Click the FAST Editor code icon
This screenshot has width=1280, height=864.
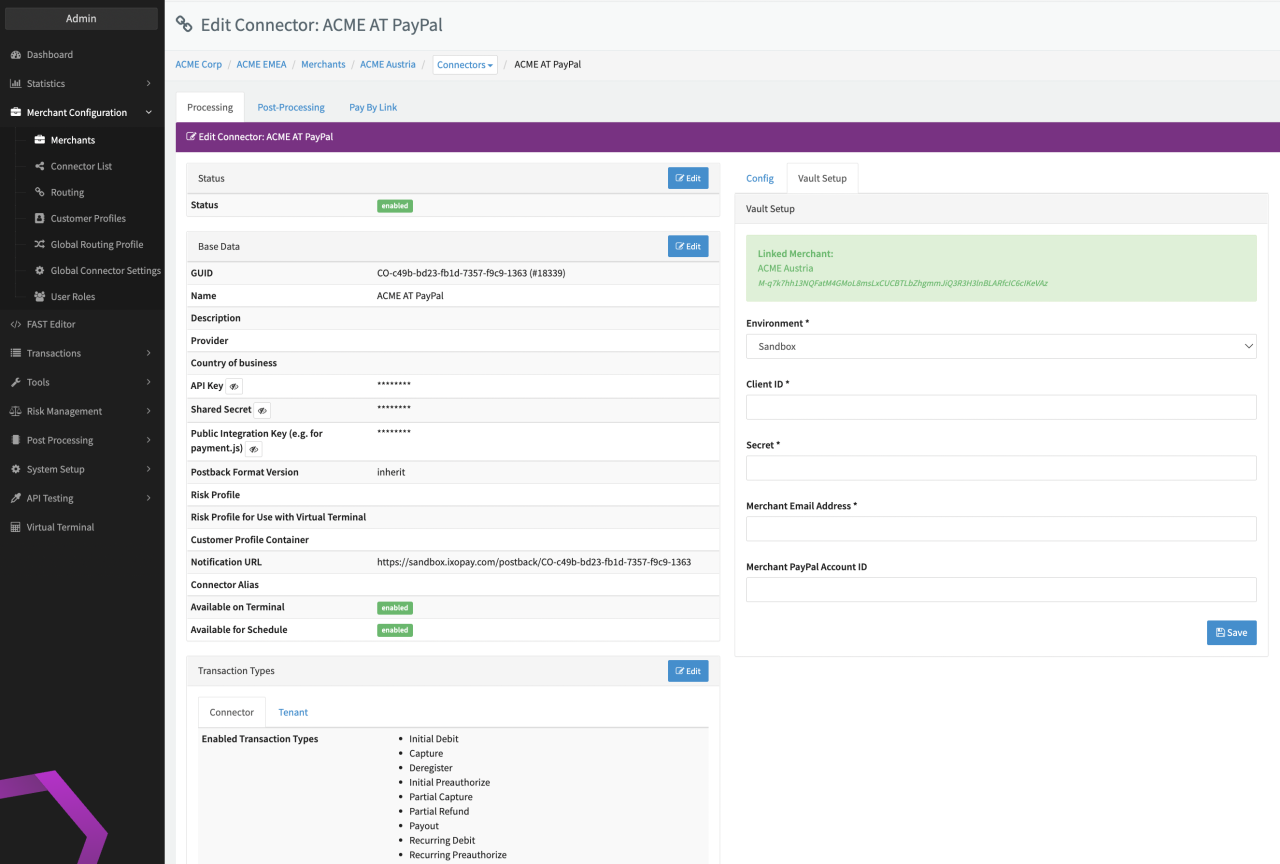(x=16, y=325)
